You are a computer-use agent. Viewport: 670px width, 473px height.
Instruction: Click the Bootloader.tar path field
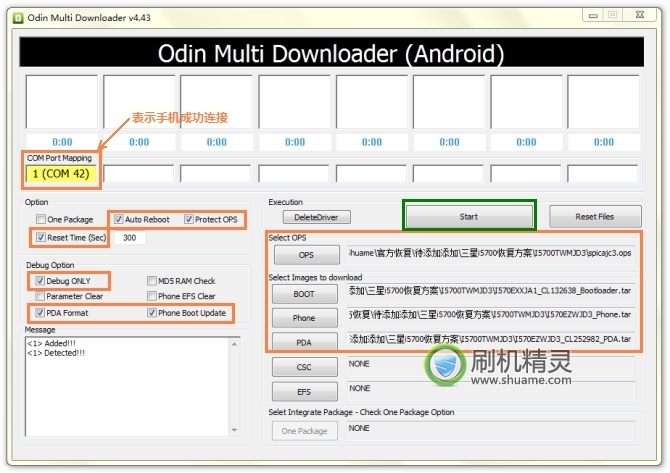tap(491, 291)
